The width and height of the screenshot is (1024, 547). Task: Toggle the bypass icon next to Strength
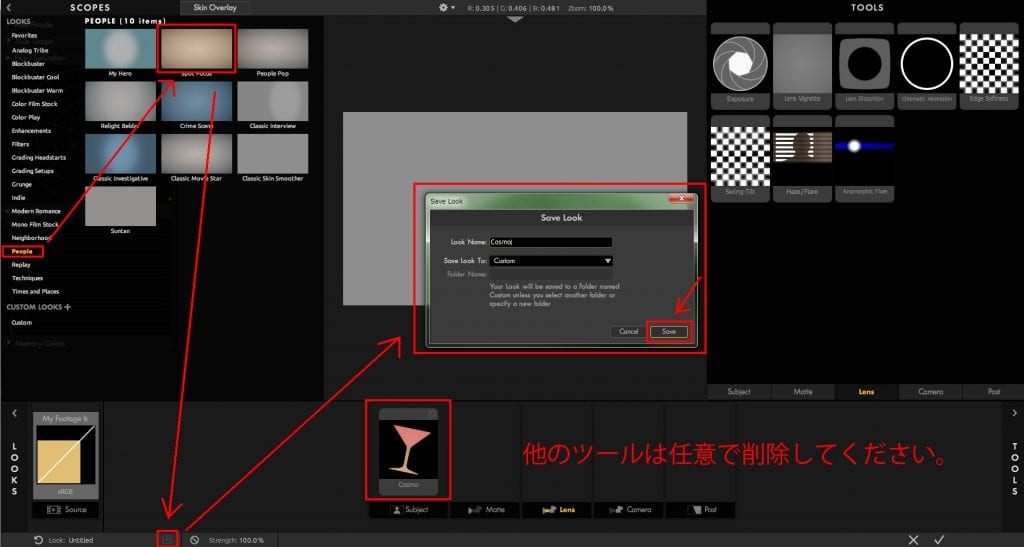point(194,539)
